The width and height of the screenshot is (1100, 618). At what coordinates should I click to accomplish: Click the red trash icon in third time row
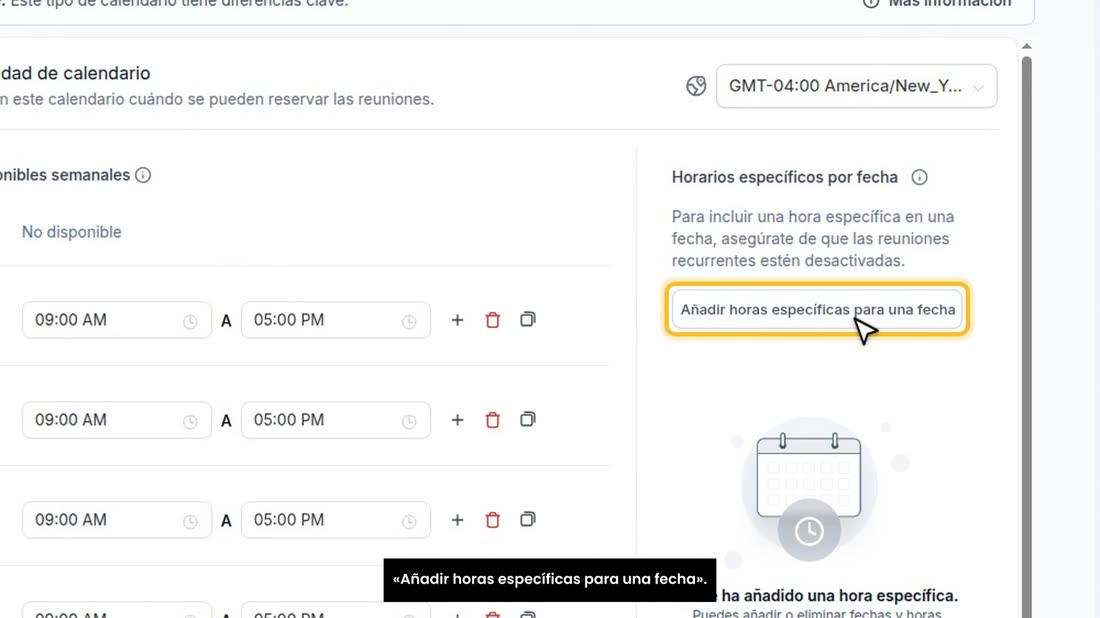click(x=492, y=520)
